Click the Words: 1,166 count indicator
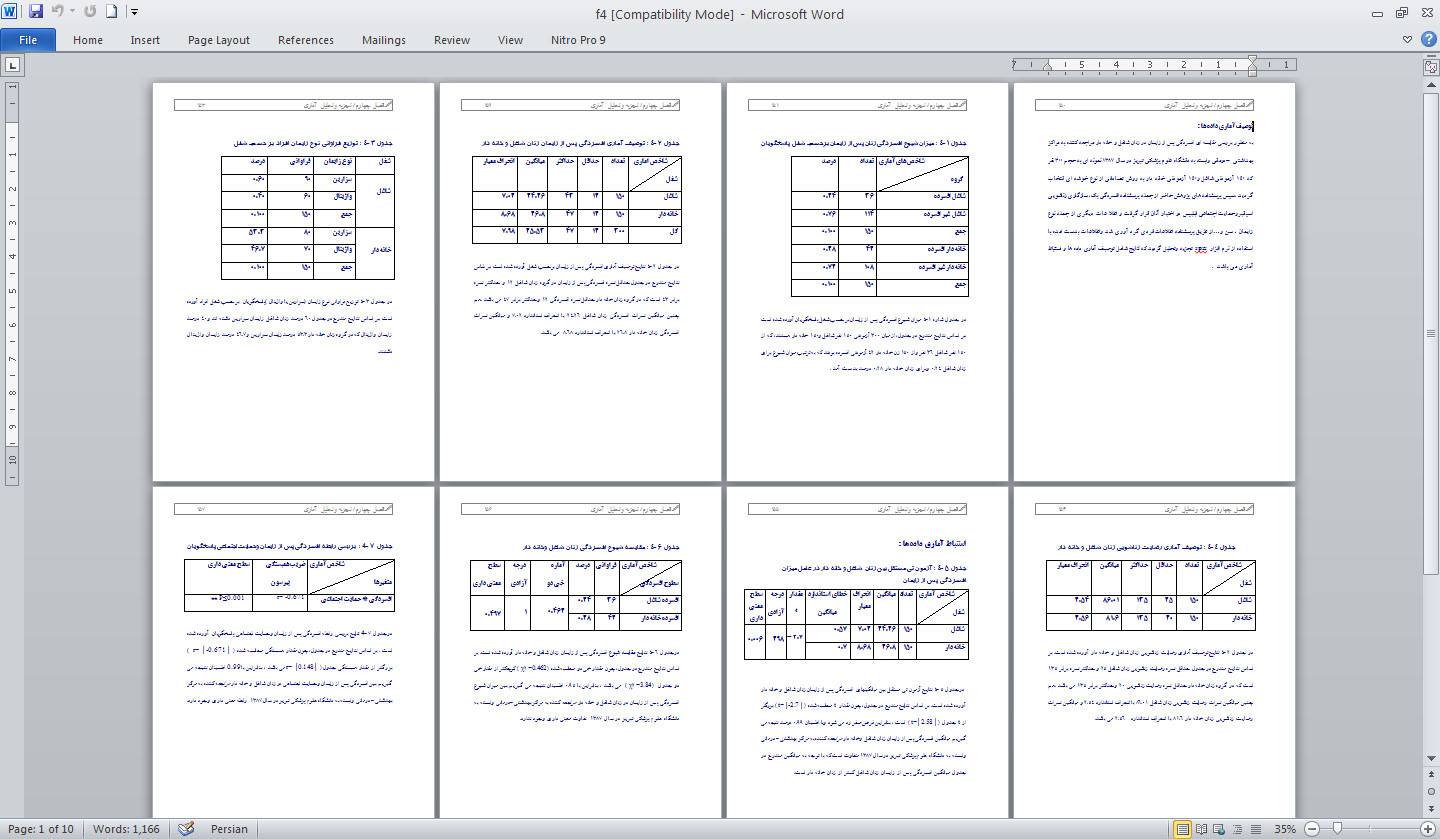1440x839 pixels. click(126, 829)
